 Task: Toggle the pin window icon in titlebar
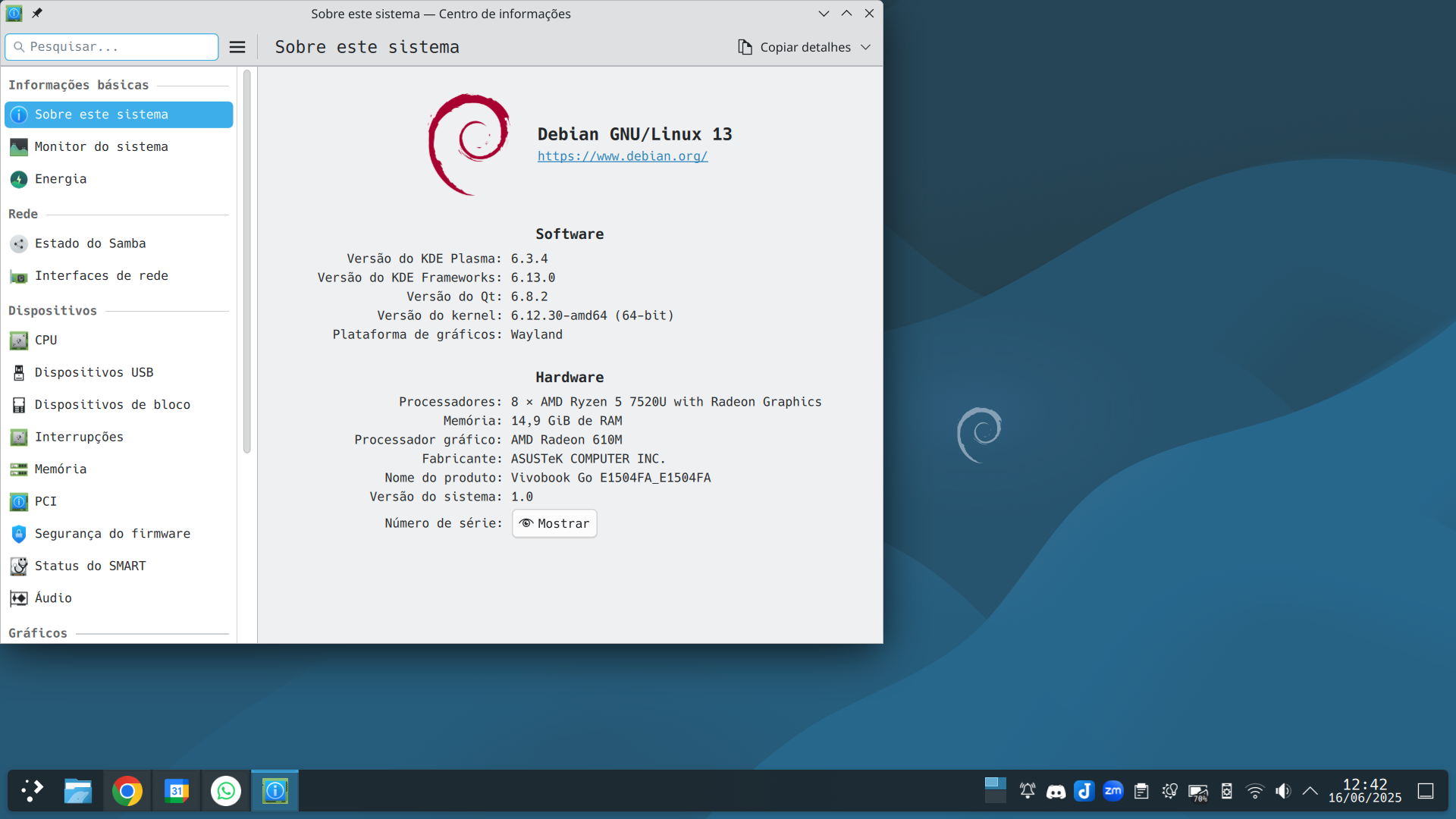(37, 13)
